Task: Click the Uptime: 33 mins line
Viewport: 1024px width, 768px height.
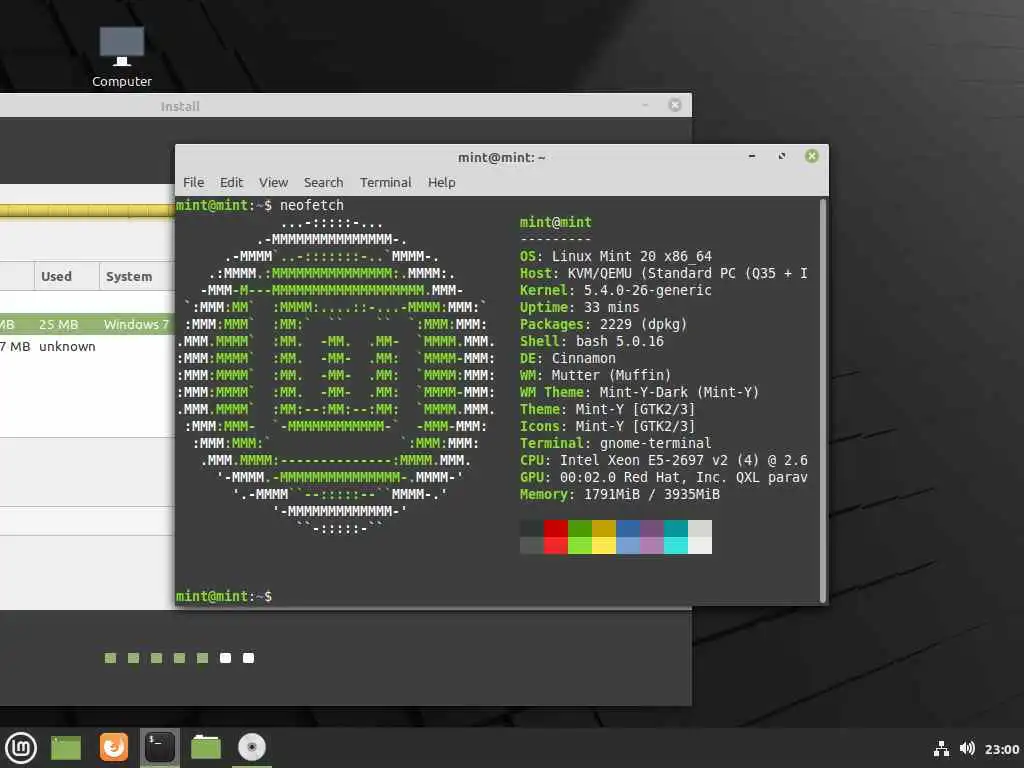Action: [579, 308]
